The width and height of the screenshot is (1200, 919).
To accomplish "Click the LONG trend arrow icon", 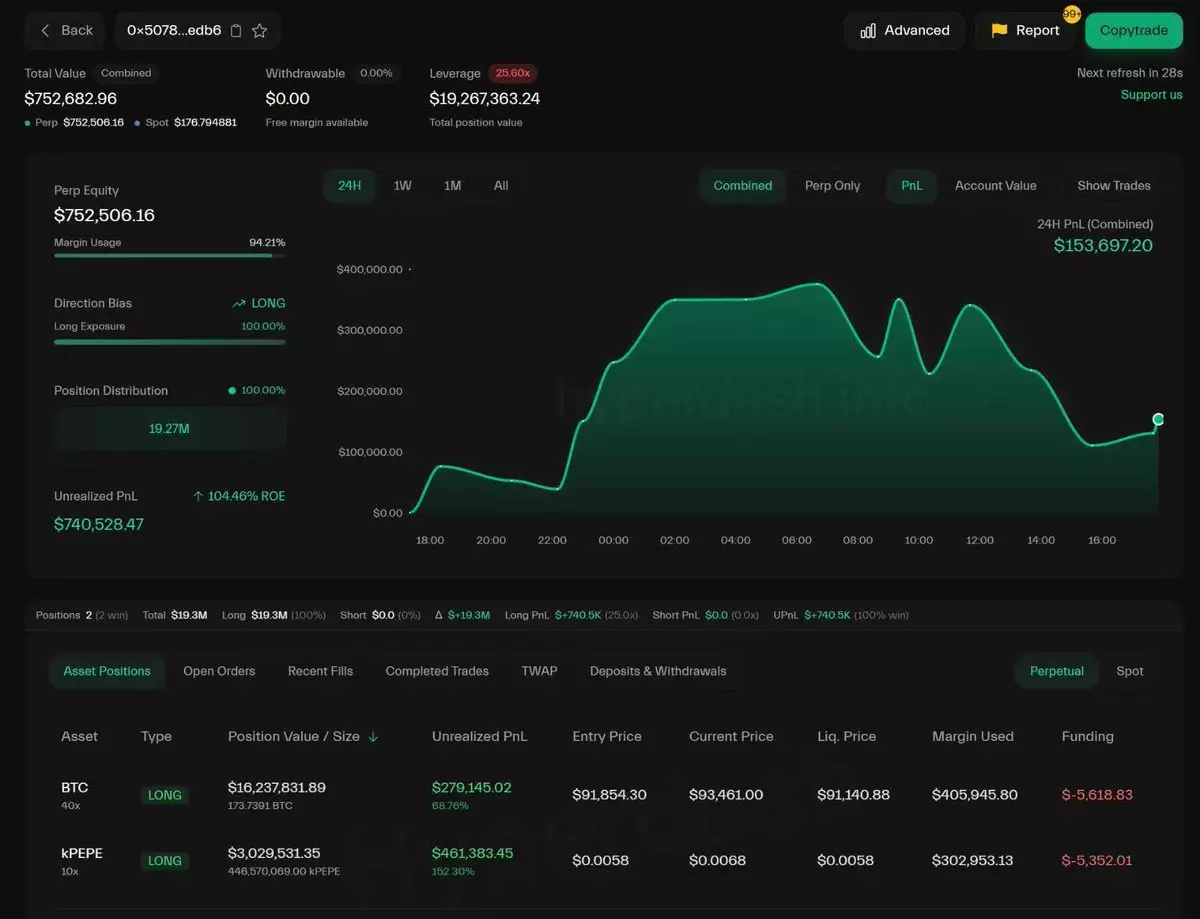I will point(239,303).
